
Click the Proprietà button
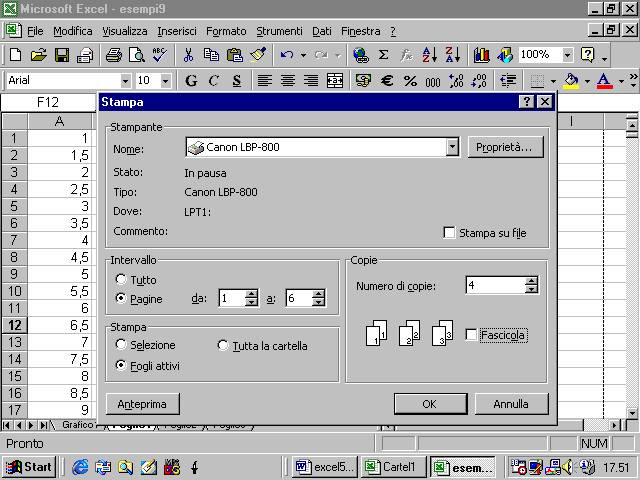click(505, 147)
